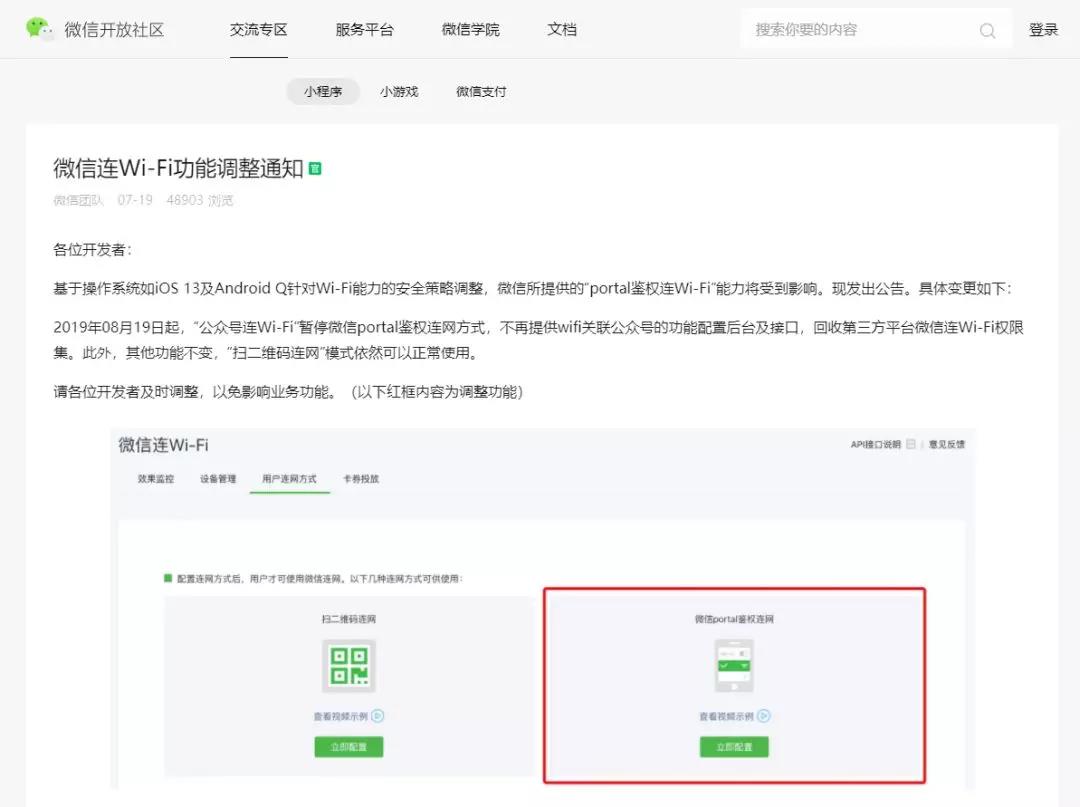Open the 微信学院 nav item

(x=470, y=30)
